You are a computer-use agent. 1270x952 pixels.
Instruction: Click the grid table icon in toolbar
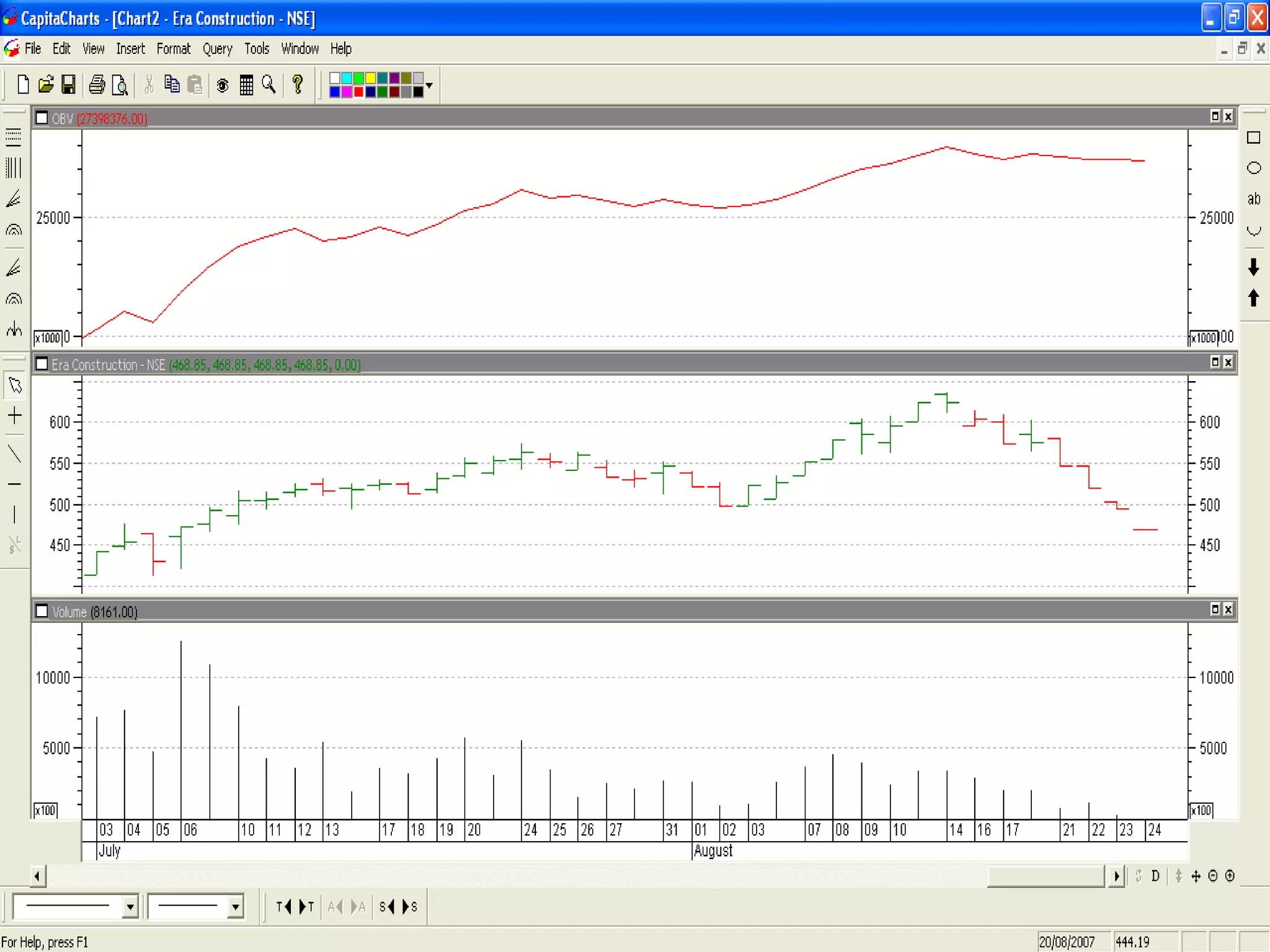click(x=246, y=84)
